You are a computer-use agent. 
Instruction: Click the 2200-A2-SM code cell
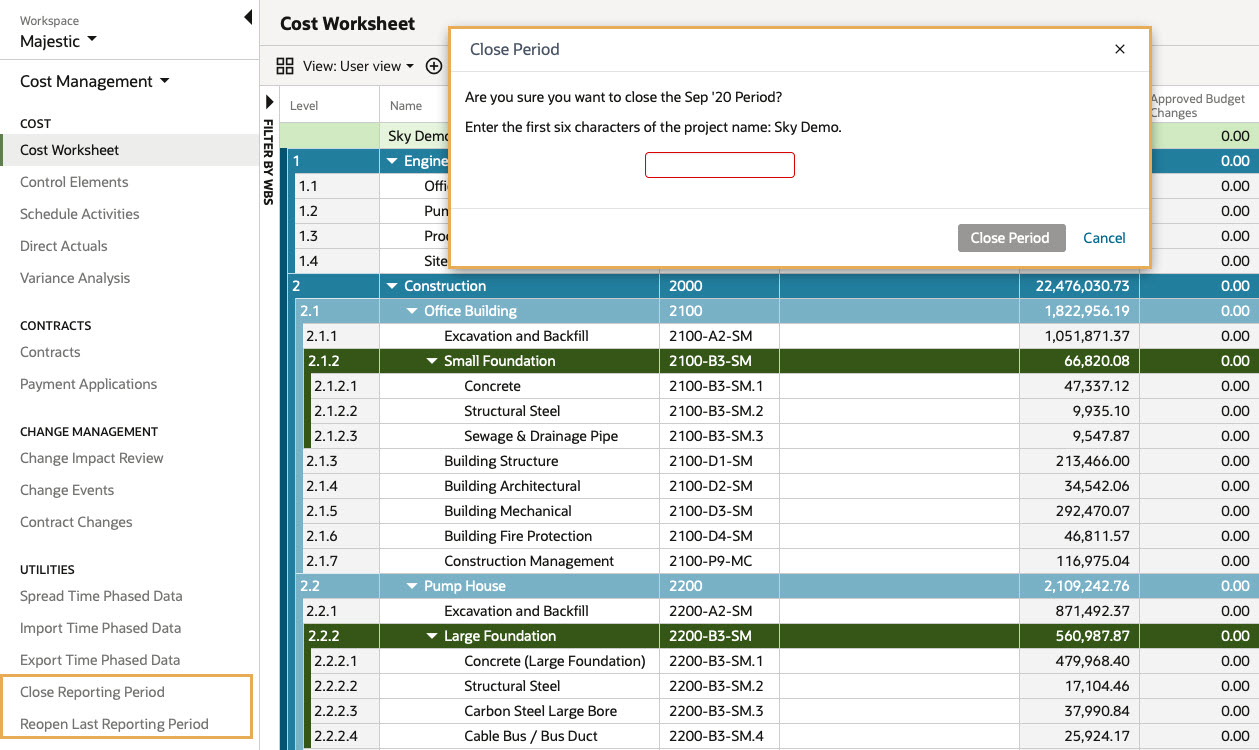[719, 611]
